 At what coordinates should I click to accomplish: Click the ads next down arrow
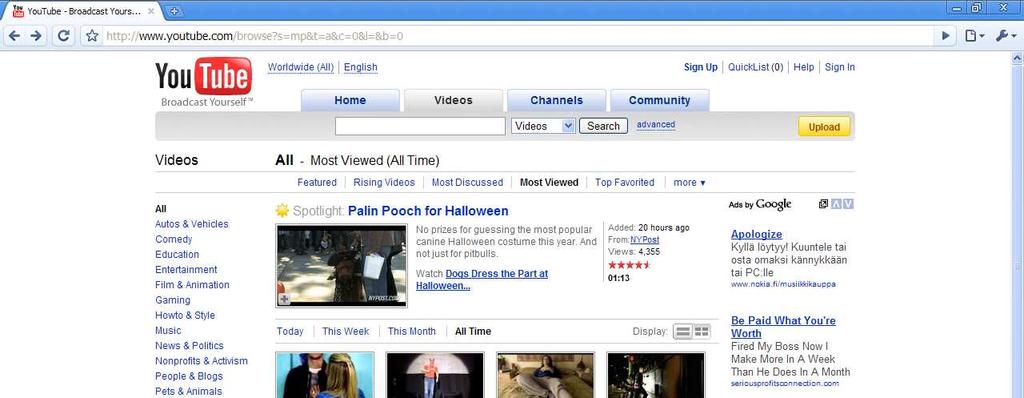(848, 204)
